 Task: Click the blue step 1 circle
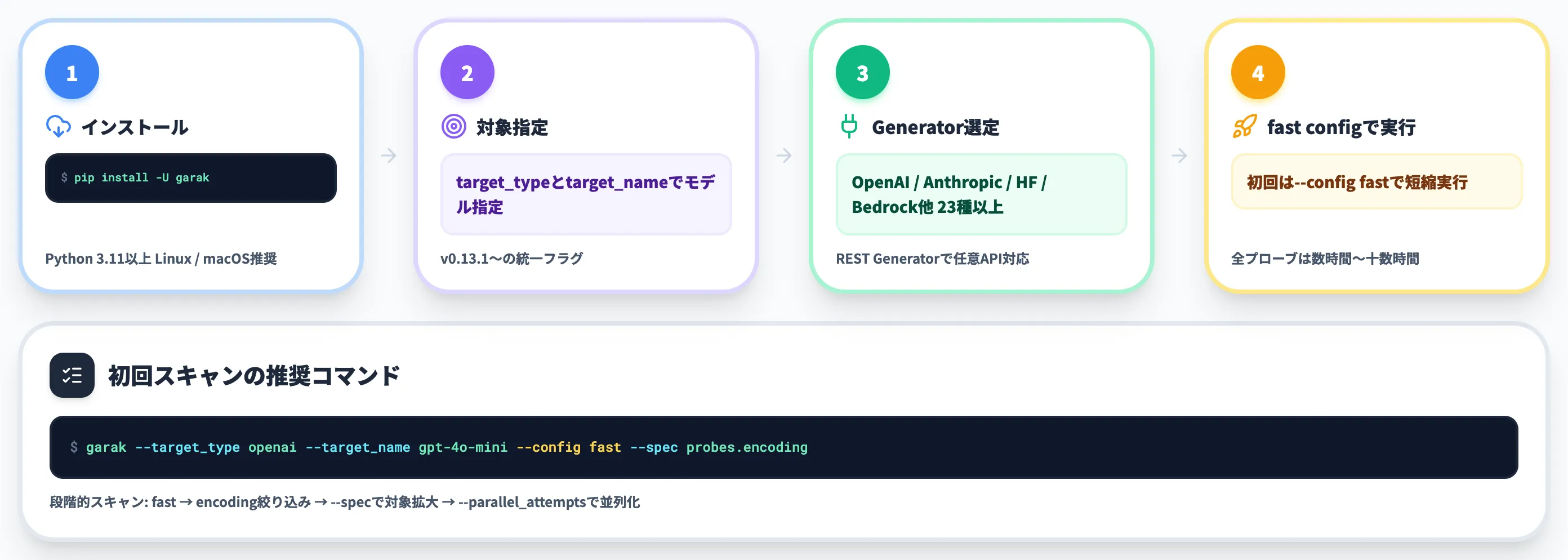tap(72, 73)
